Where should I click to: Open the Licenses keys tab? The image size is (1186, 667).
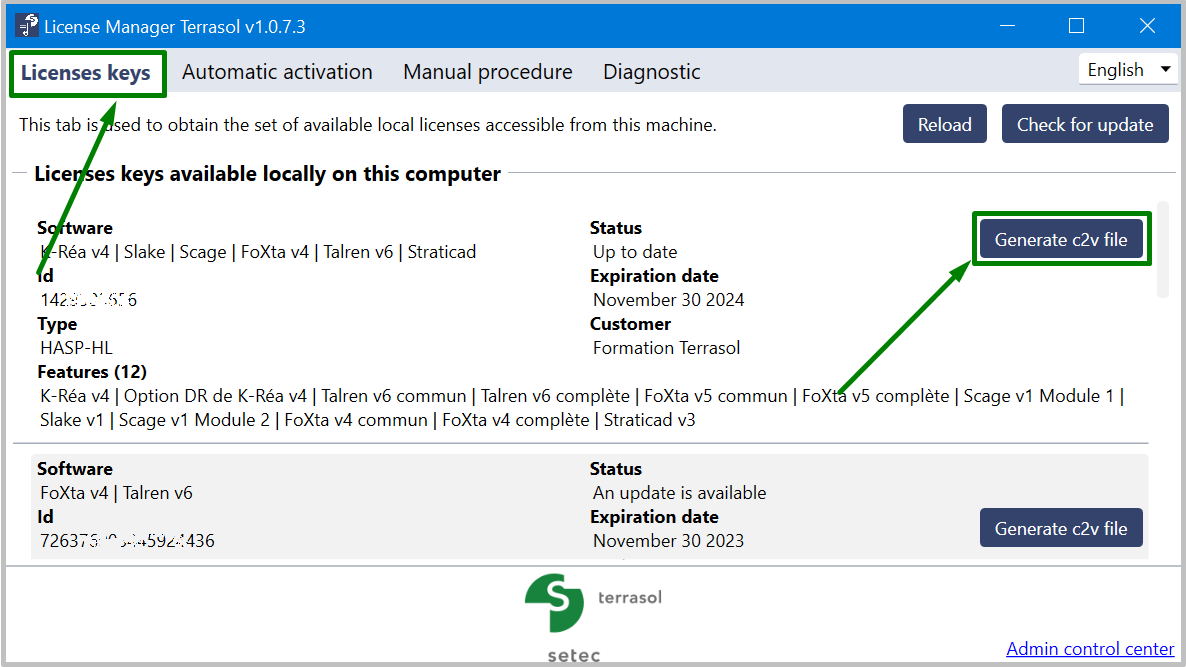tap(86, 73)
